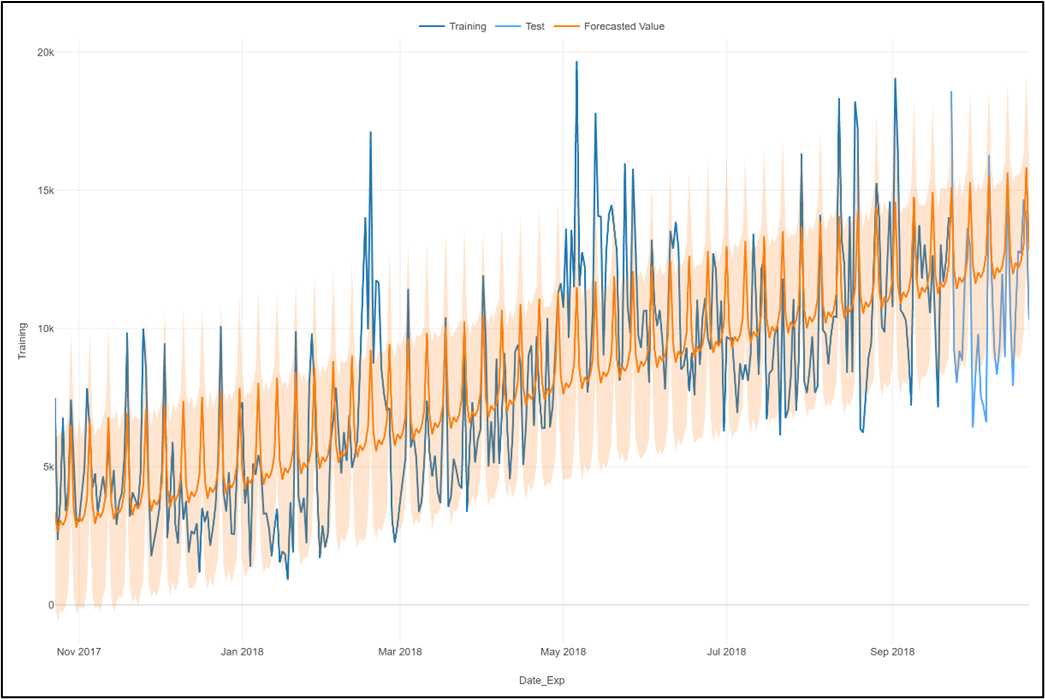
Task: Toggle Forecasted Value visibility in the legend
Action: tap(625, 26)
